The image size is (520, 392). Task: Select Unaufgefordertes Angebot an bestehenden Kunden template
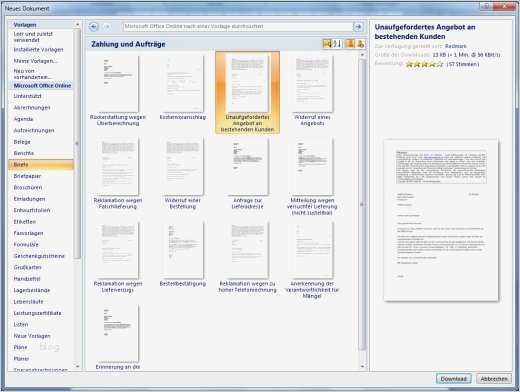point(247,93)
